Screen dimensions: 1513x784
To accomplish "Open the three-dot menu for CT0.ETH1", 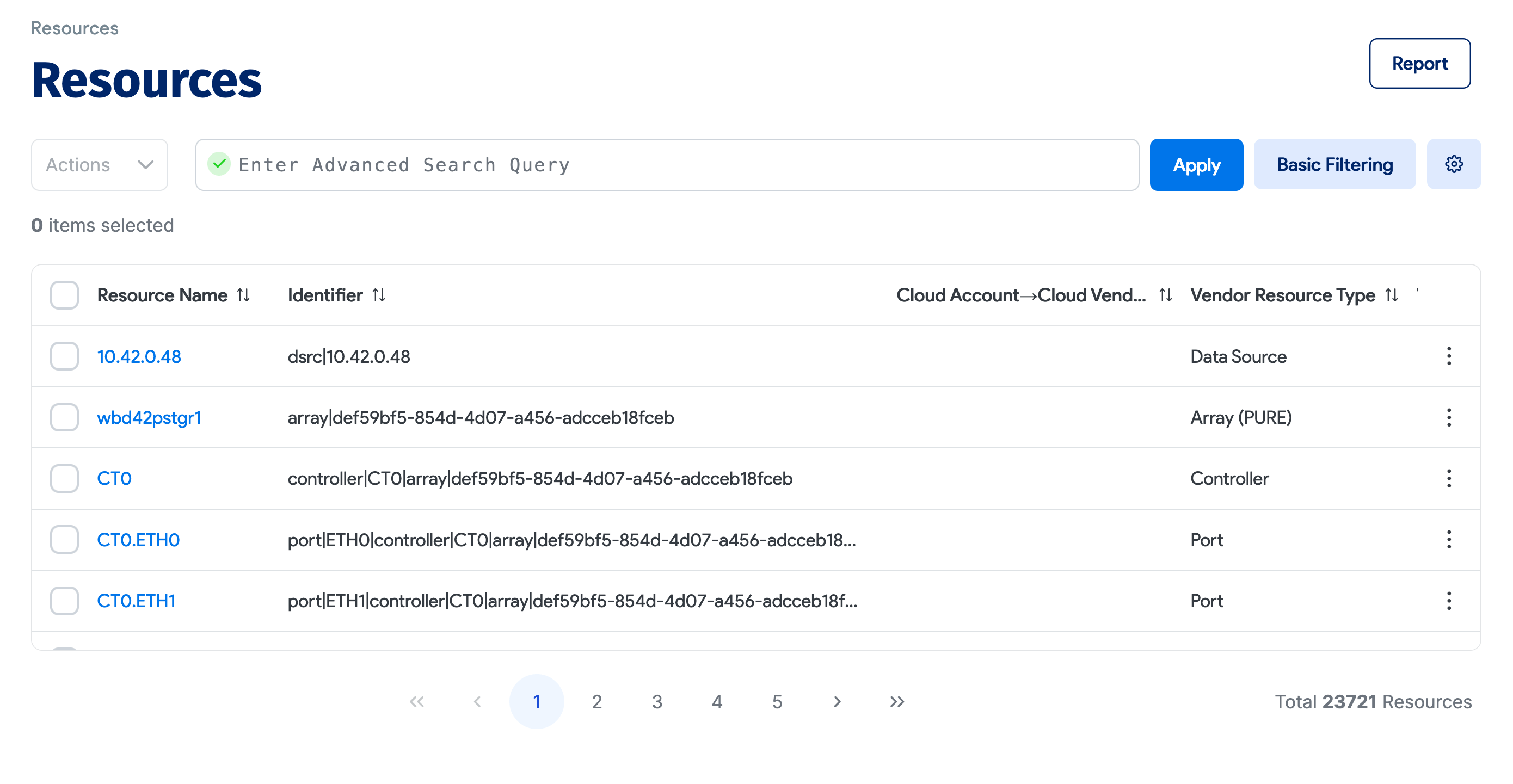I will click(1449, 601).
